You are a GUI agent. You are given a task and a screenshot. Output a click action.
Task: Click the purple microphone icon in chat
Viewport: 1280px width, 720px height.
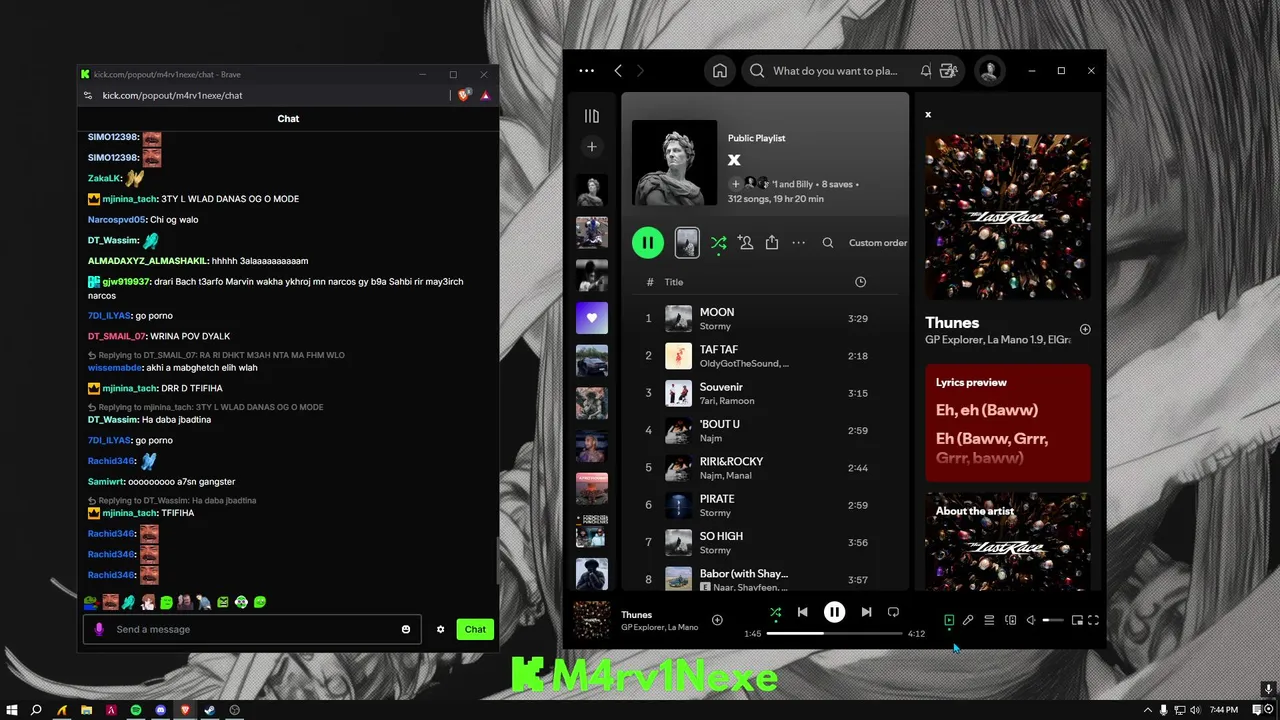tap(99, 629)
